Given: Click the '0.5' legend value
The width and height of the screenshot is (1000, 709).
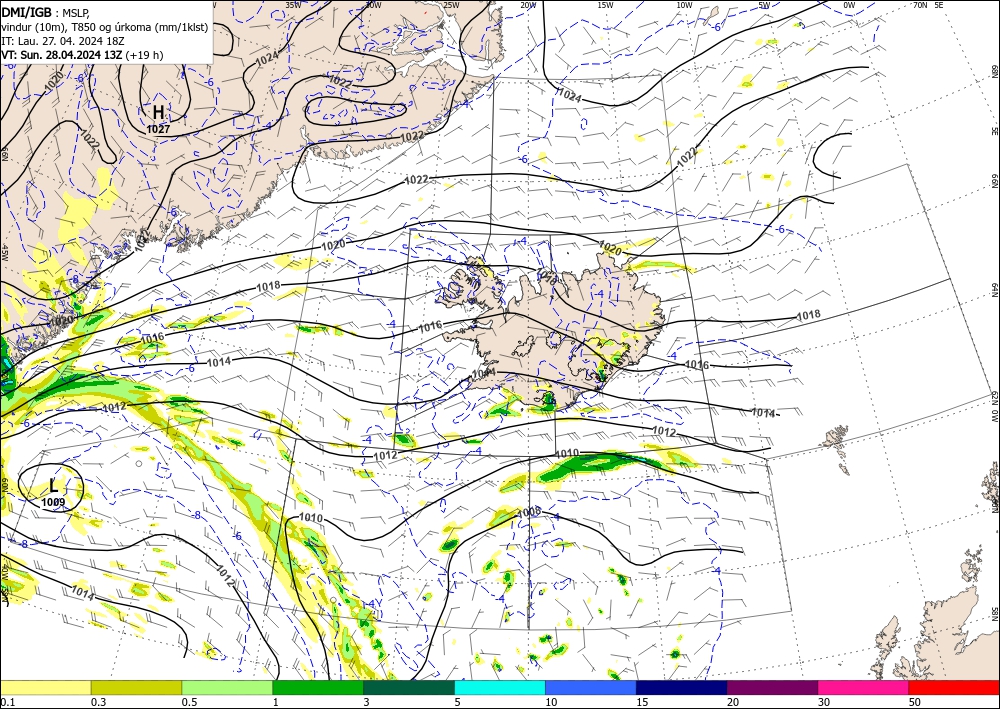Looking at the screenshot, I should pyautogui.click(x=189, y=702).
